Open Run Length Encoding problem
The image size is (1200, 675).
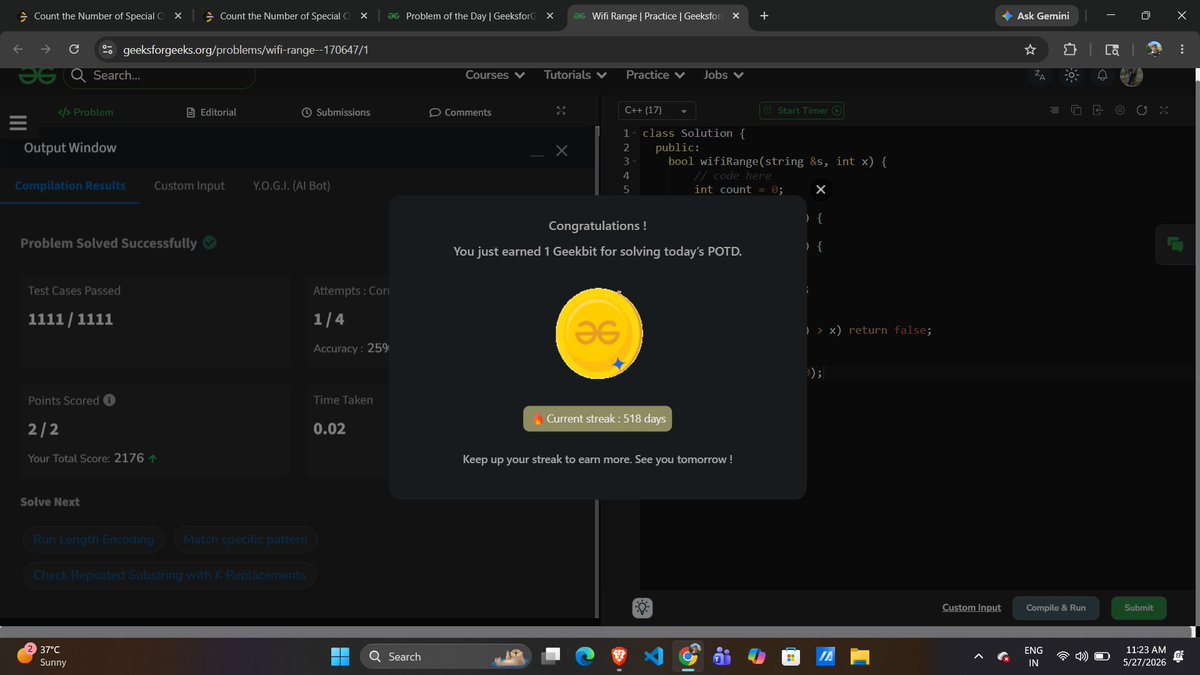pos(94,540)
